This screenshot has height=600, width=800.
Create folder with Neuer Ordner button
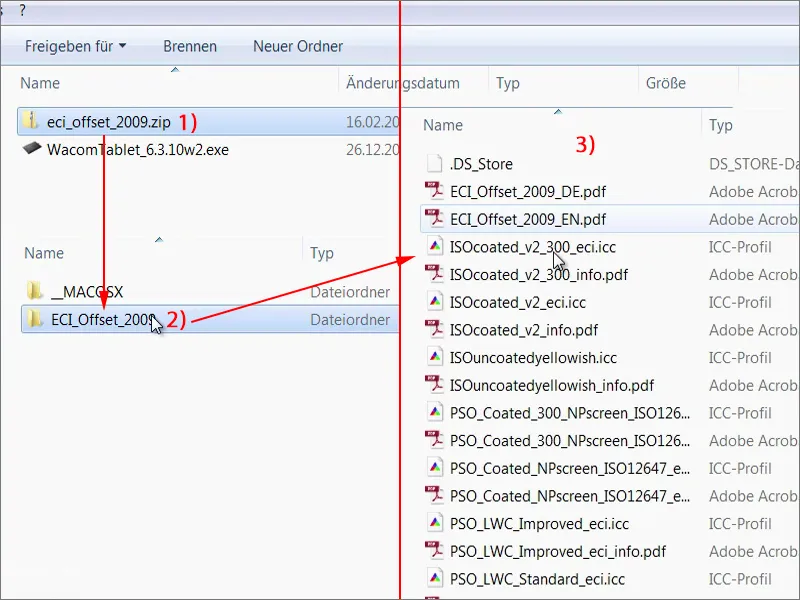(298, 46)
